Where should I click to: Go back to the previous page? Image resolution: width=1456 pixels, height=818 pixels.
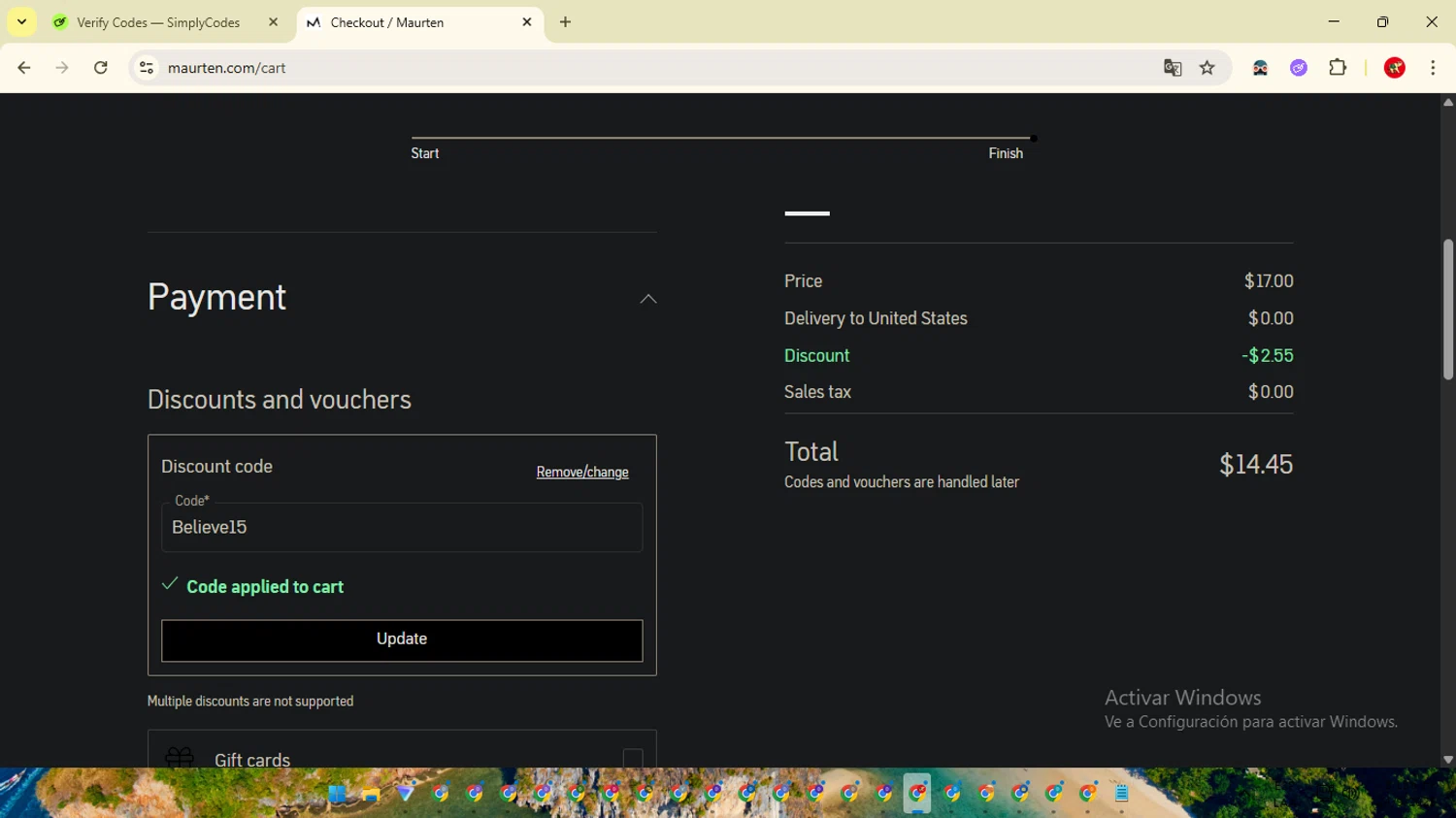point(24,68)
